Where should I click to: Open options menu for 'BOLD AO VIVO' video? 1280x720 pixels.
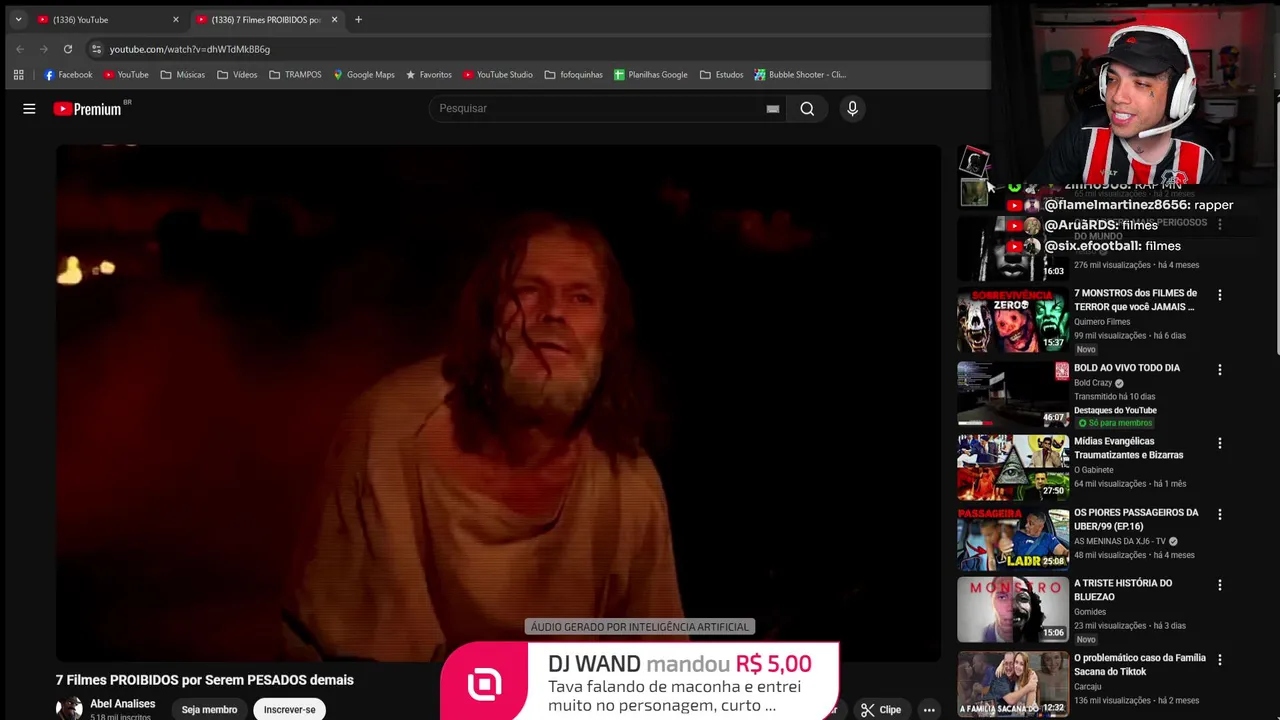[1219, 370]
